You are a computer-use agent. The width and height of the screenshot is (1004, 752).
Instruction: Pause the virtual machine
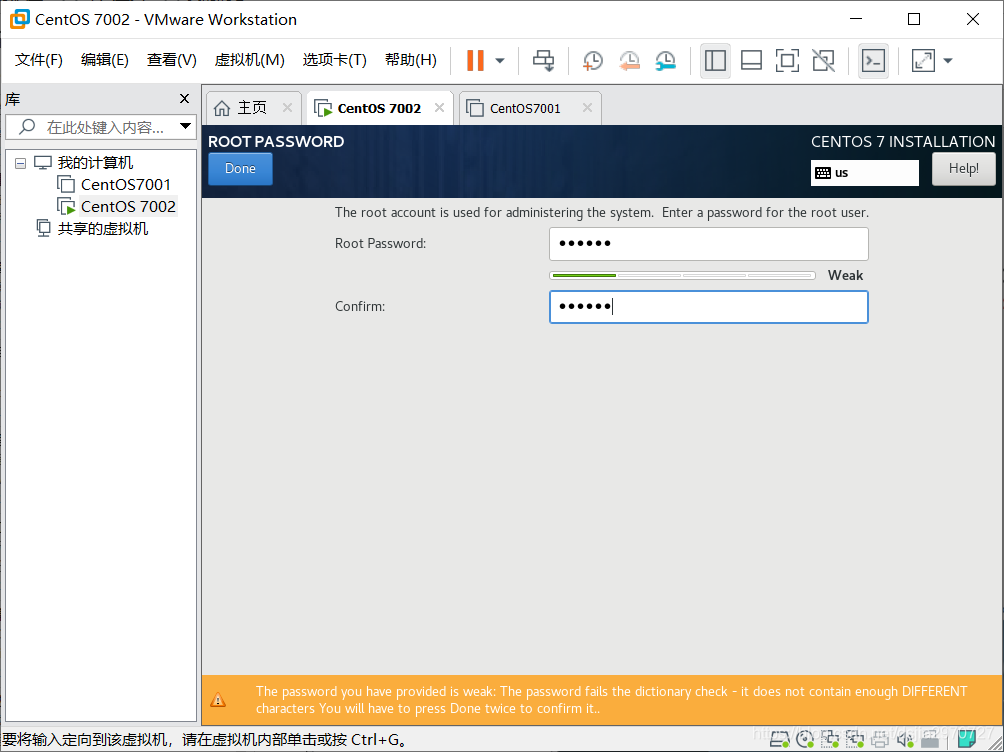475,61
